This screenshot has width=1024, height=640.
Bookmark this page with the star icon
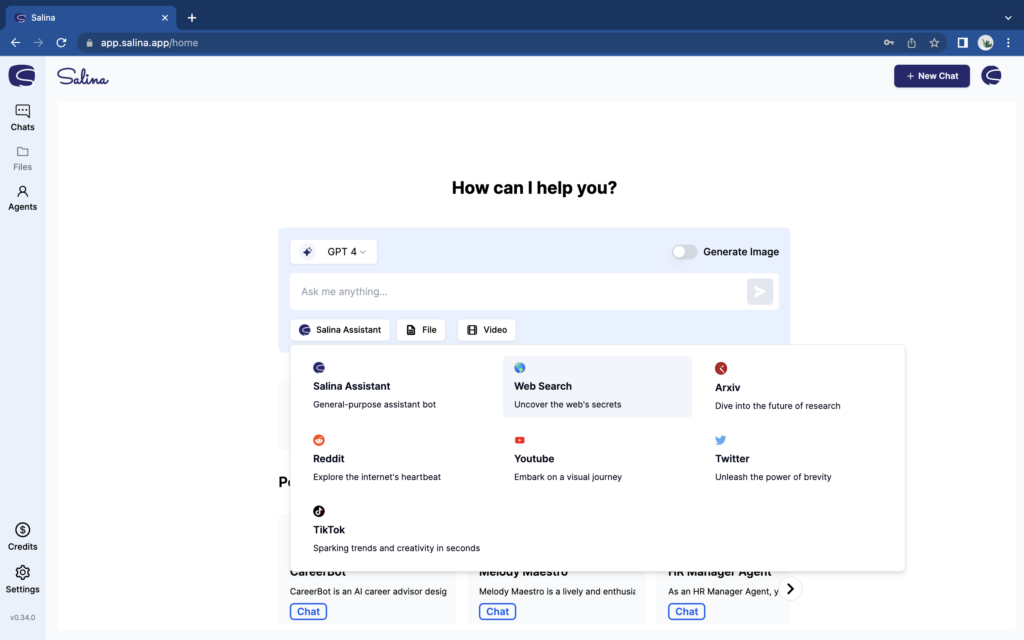[934, 42]
